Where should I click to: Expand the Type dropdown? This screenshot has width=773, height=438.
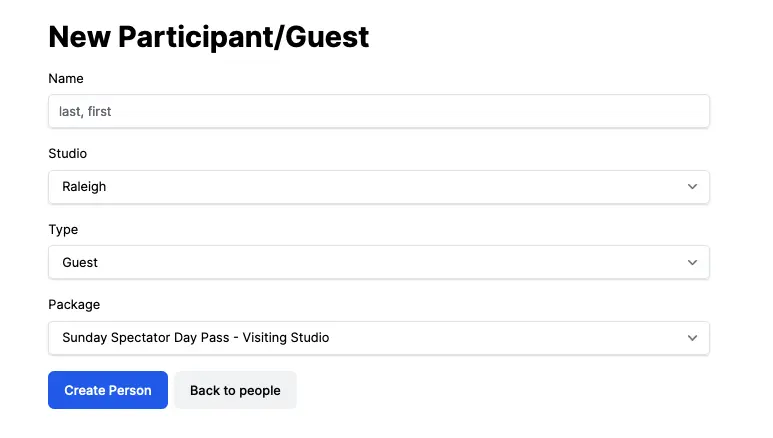(x=378, y=262)
